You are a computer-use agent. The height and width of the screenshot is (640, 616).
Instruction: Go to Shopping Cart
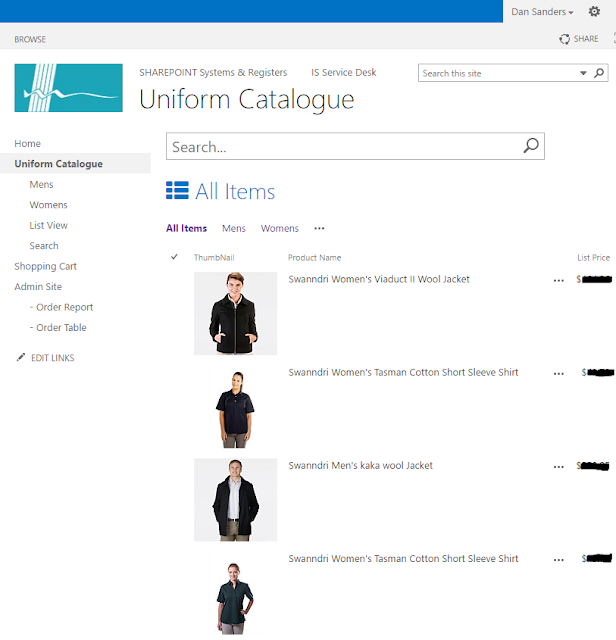coord(45,267)
